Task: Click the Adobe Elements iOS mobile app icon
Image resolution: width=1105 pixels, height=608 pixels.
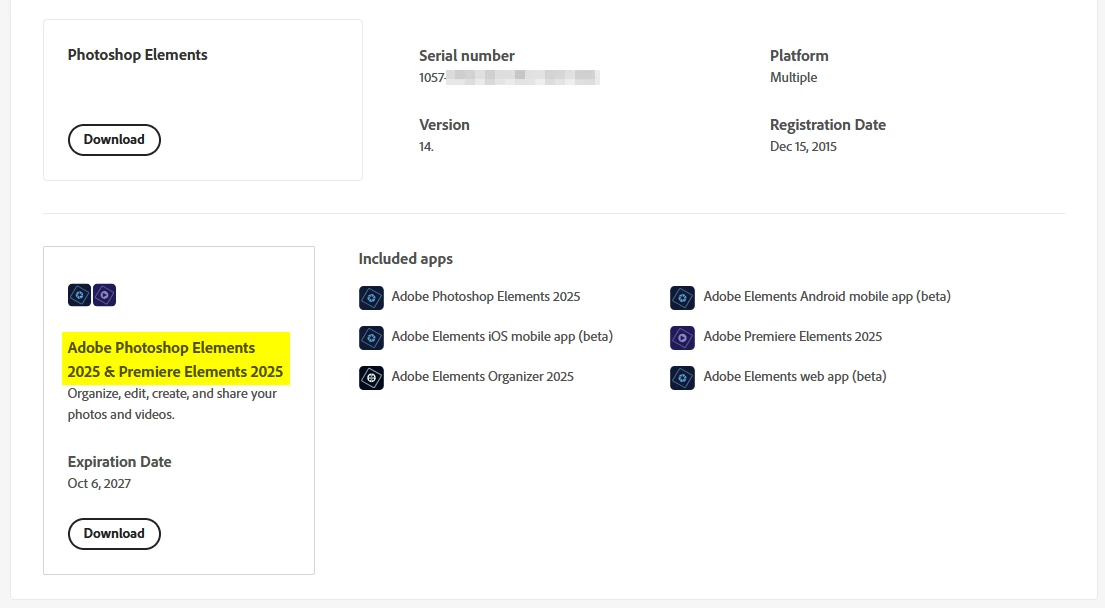Action: click(x=371, y=337)
